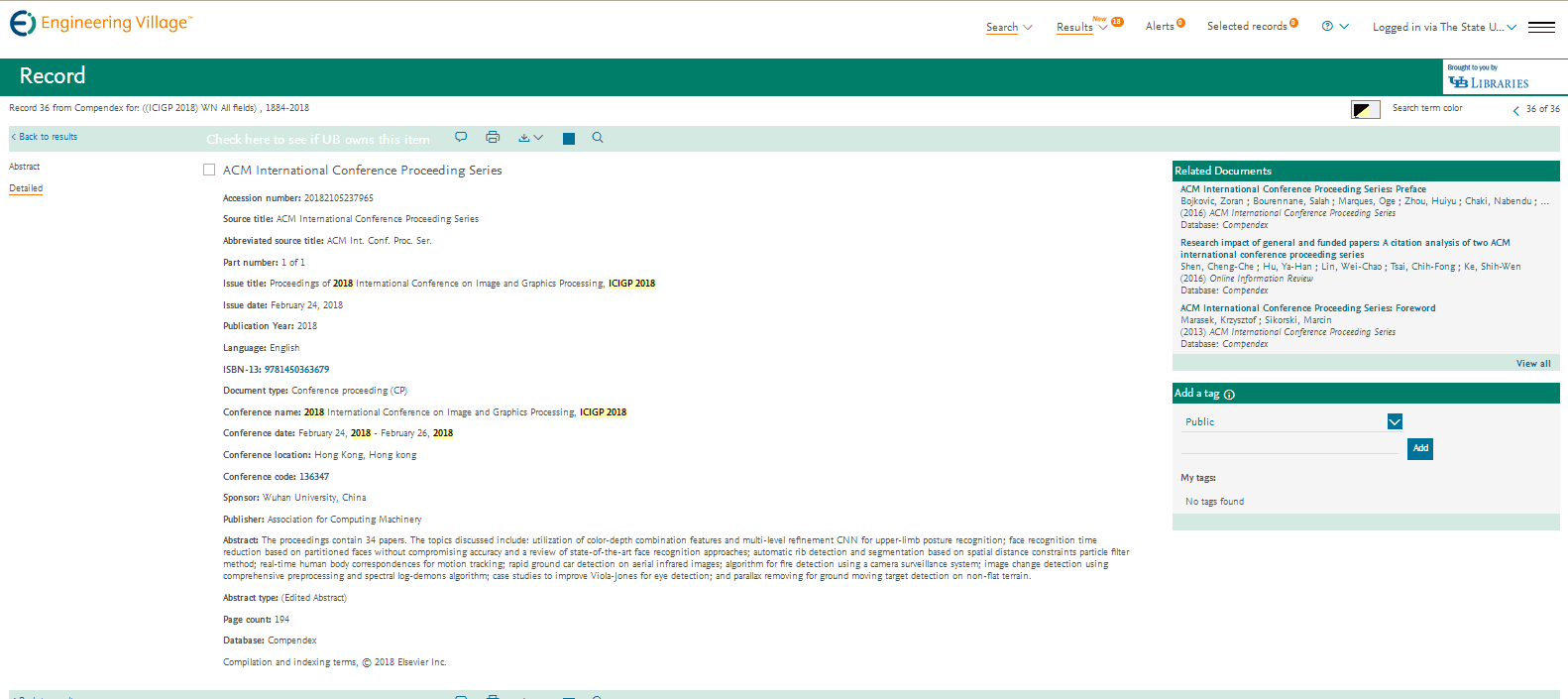This screenshot has height=699, width=1568.
Task: Open the hamburger menu
Action: coord(1541,27)
